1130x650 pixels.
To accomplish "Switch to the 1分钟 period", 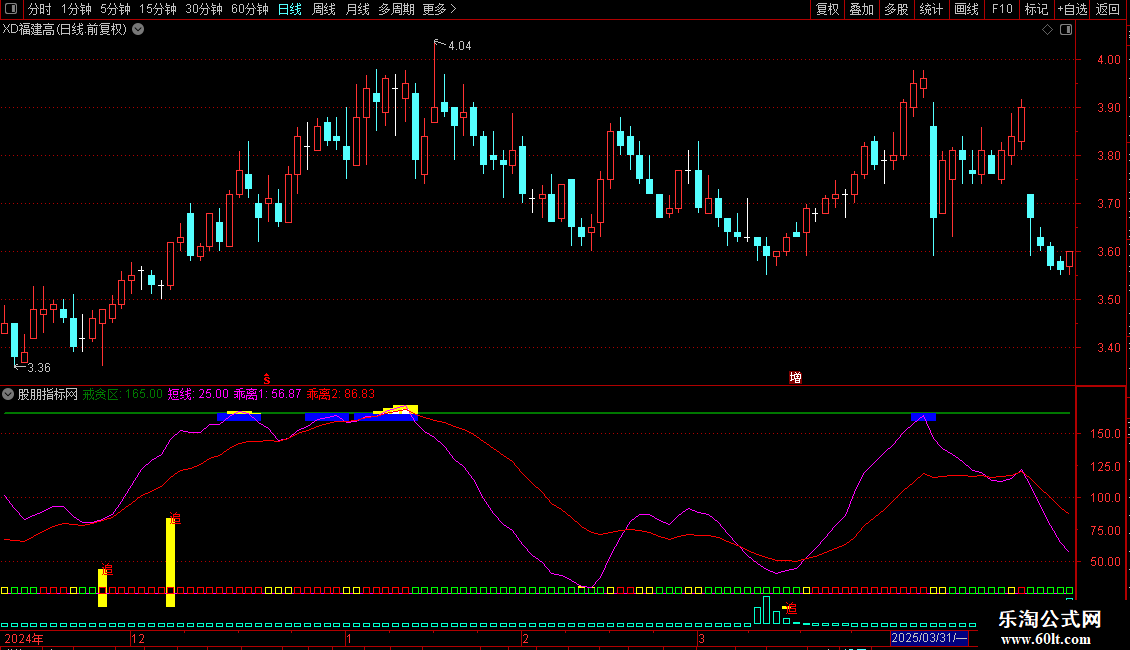I will pos(76,9).
